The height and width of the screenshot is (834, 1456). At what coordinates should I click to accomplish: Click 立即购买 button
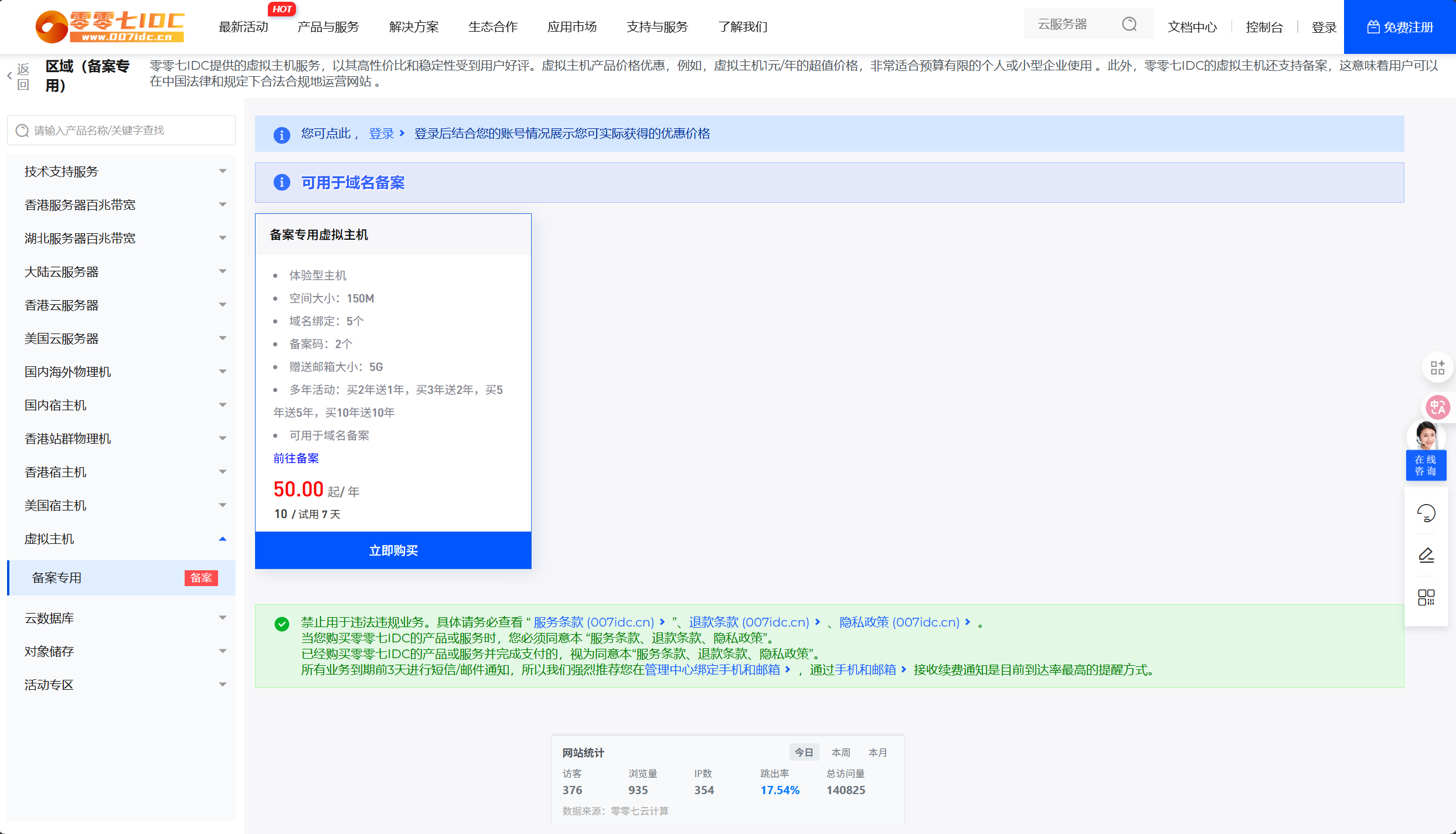pyautogui.click(x=393, y=550)
